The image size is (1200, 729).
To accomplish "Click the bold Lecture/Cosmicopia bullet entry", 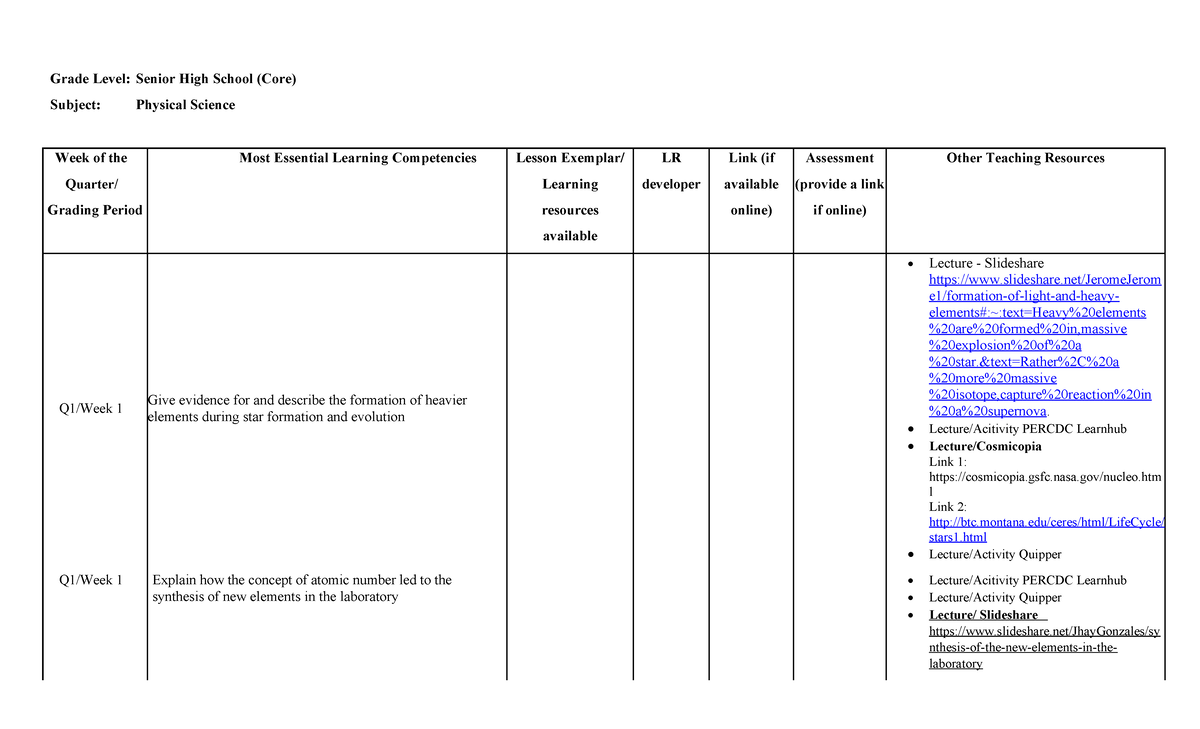I will (x=985, y=447).
